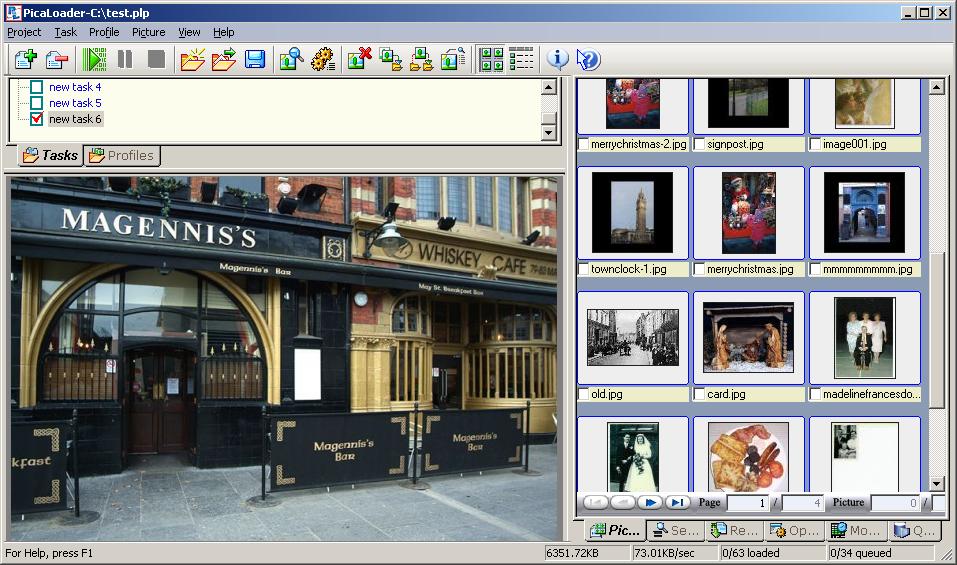Create a new project folder icon

[x=193, y=59]
